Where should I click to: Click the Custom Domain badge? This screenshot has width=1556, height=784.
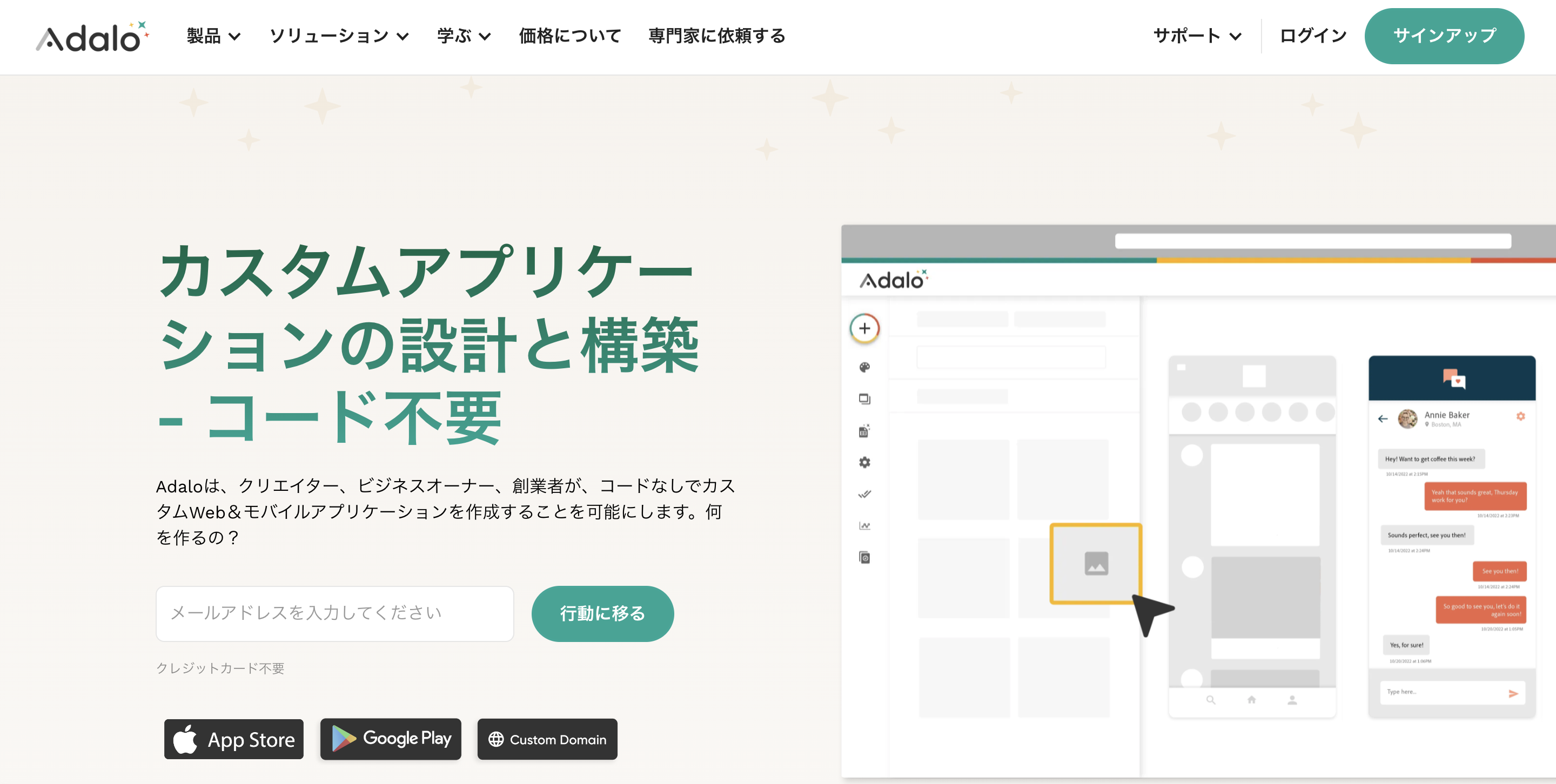point(547,739)
